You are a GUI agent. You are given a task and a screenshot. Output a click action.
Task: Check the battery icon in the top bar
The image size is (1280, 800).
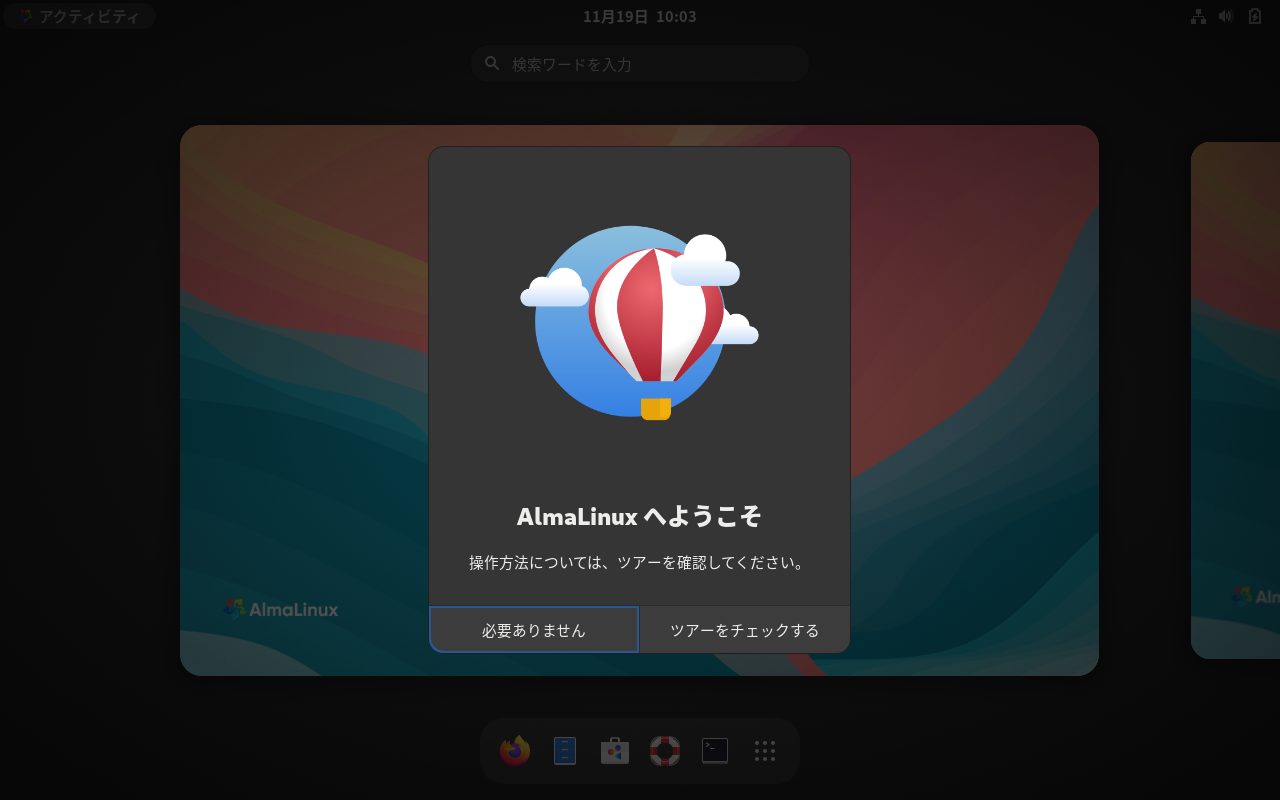pos(1254,16)
